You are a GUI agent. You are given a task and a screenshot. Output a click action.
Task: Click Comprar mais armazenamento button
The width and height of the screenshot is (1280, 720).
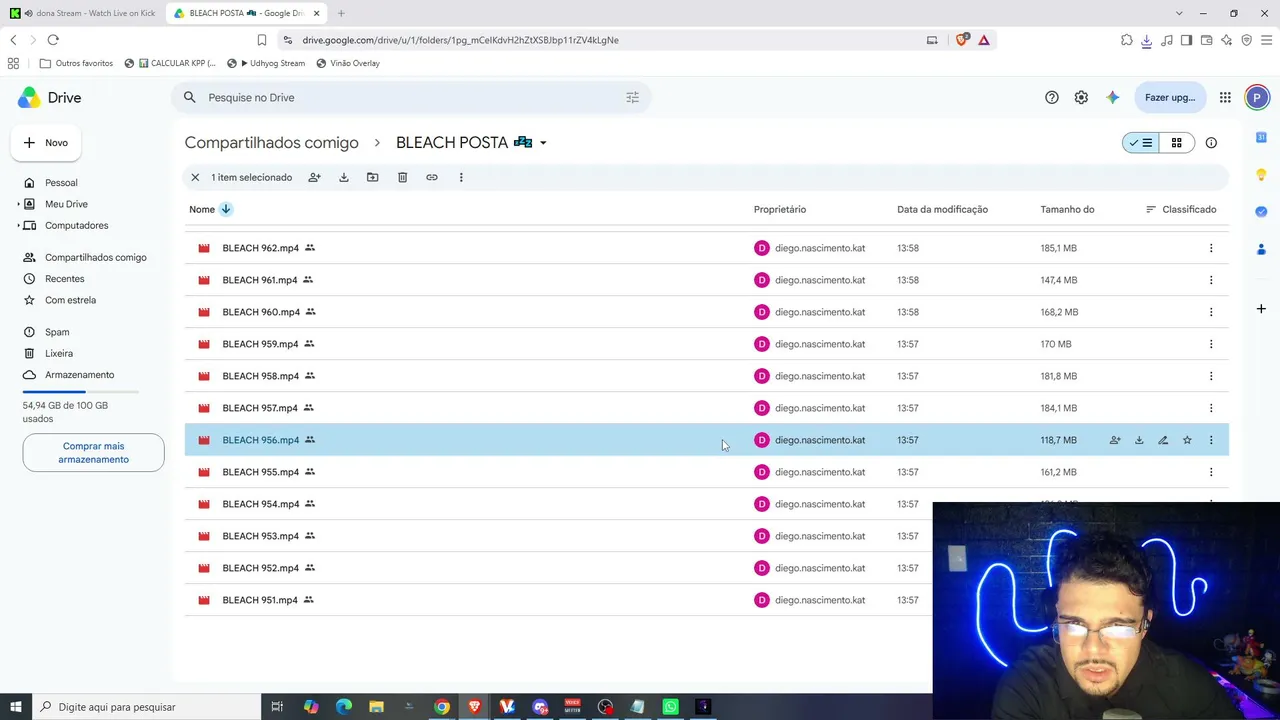click(x=93, y=453)
